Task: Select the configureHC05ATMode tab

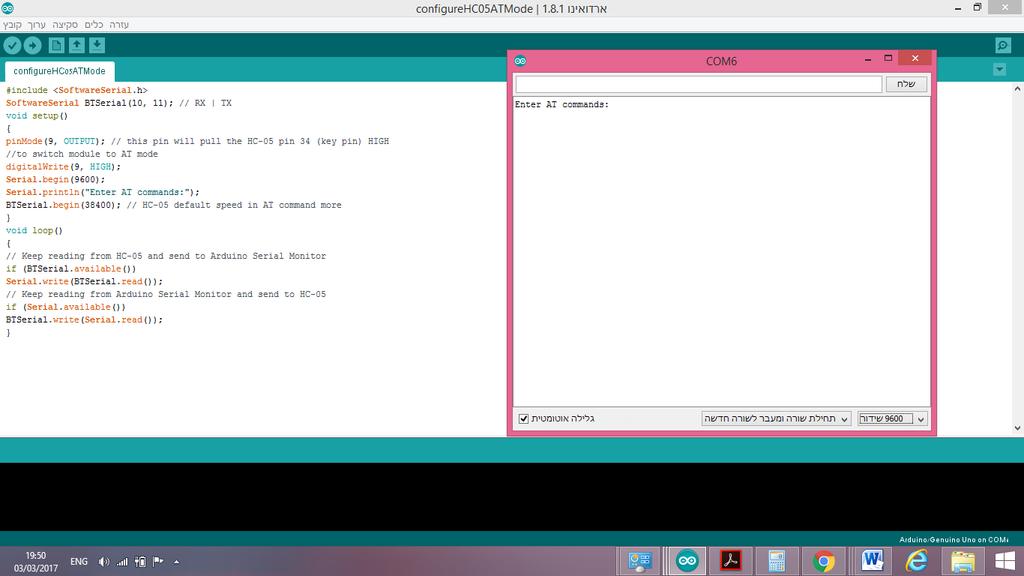Action: (59, 71)
